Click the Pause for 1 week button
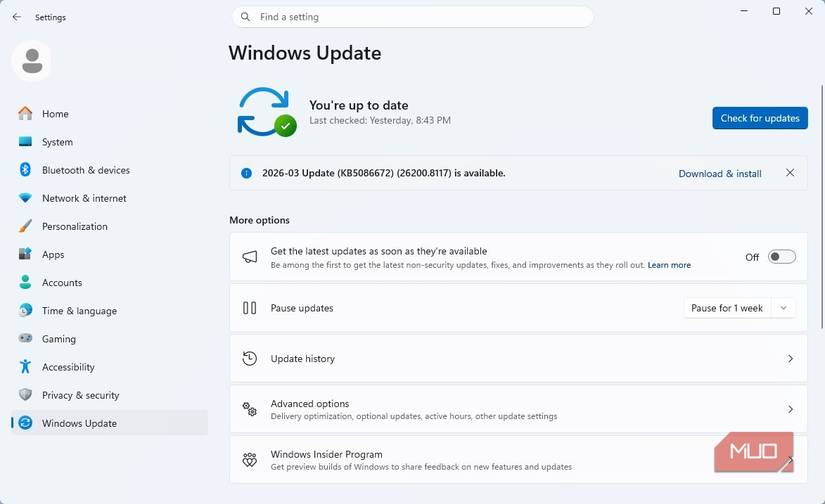This screenshot has height=504, width=825. 727,308
